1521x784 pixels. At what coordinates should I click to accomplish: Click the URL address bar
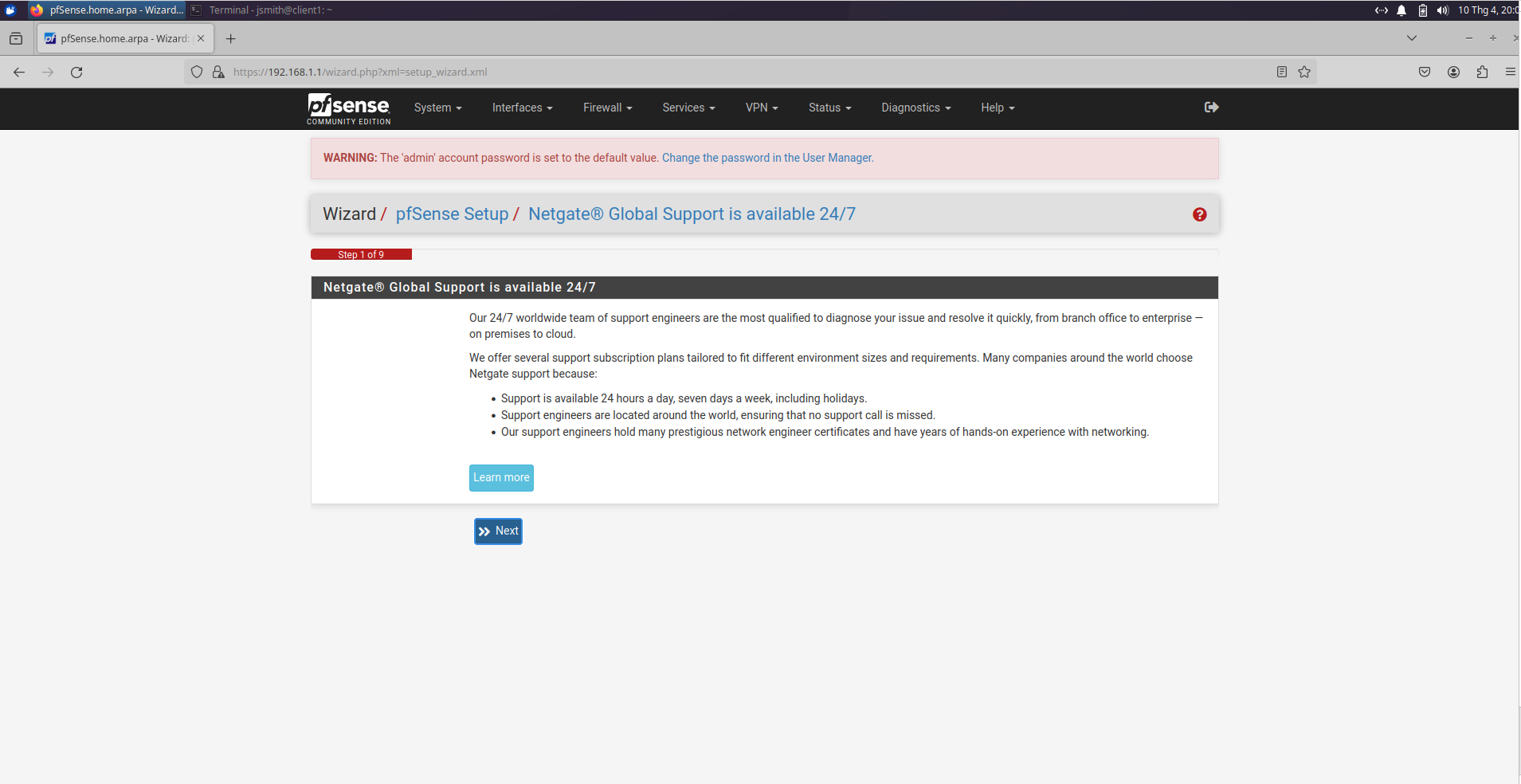tap(749, 72)
